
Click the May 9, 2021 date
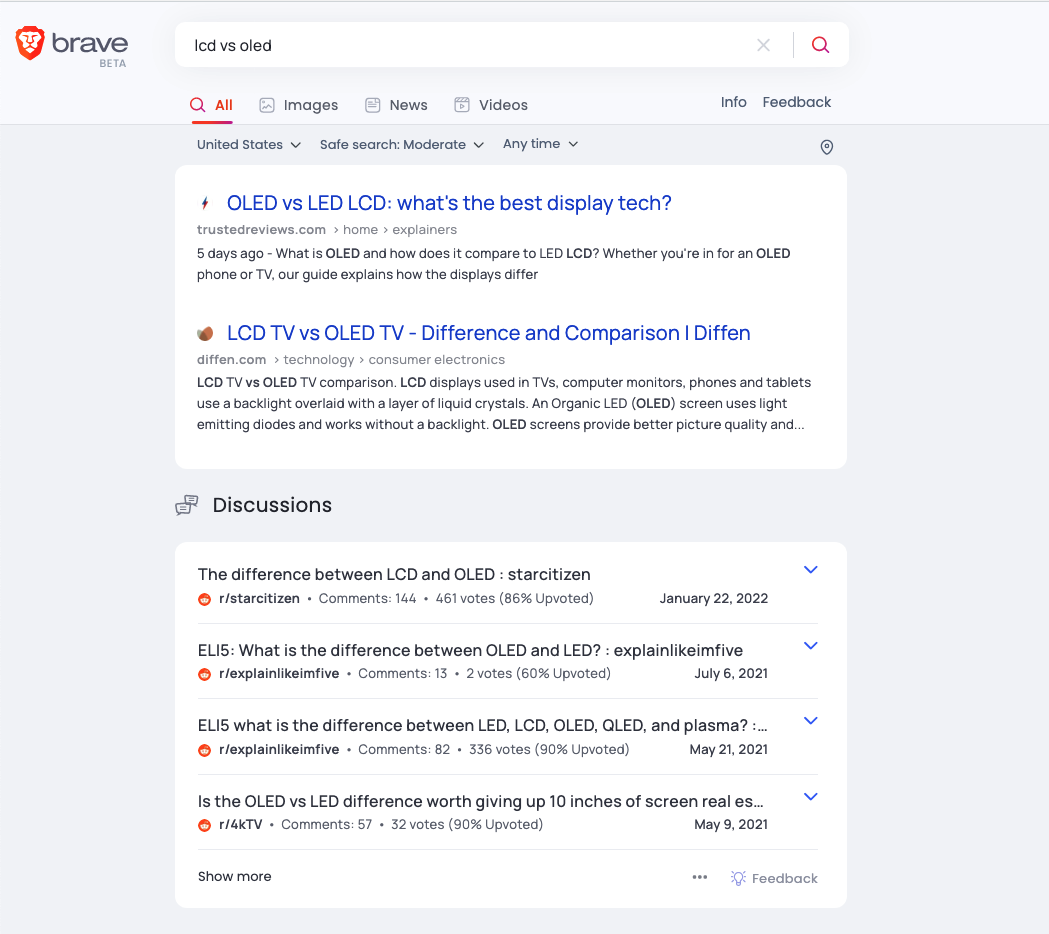pyautogui.click(x=731, y=825)
